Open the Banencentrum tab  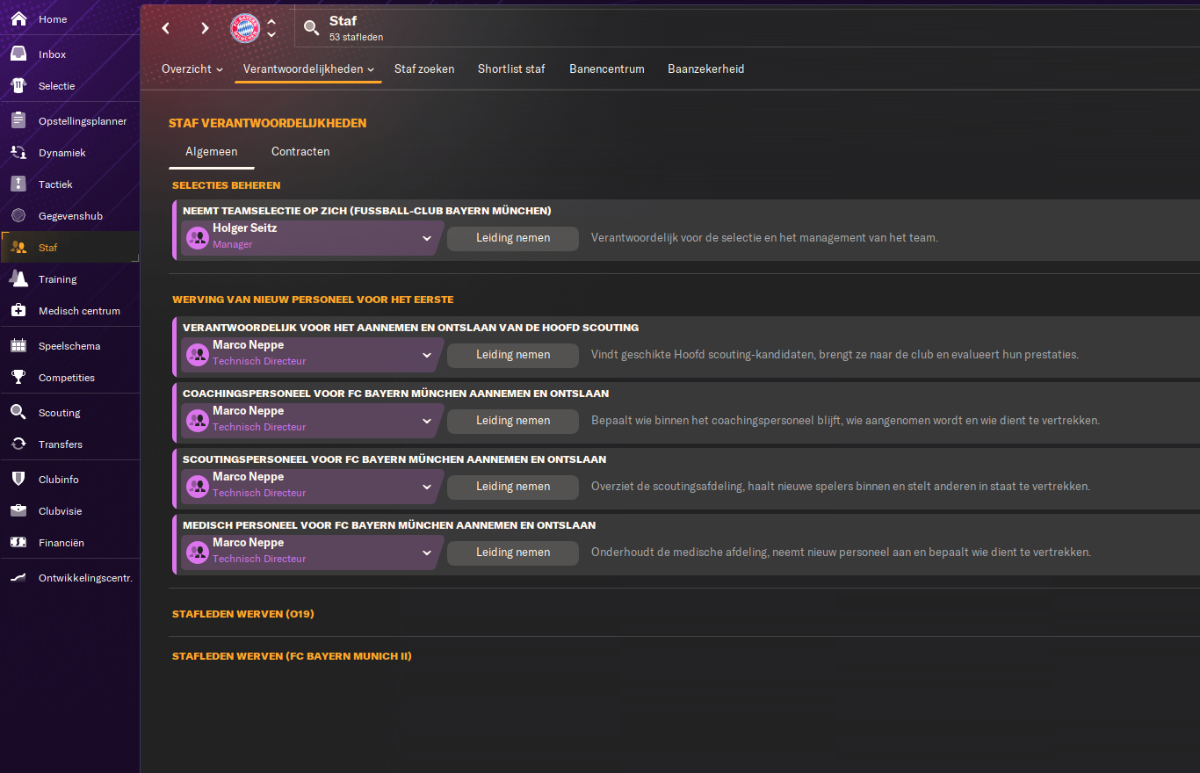tap(607, 69)
